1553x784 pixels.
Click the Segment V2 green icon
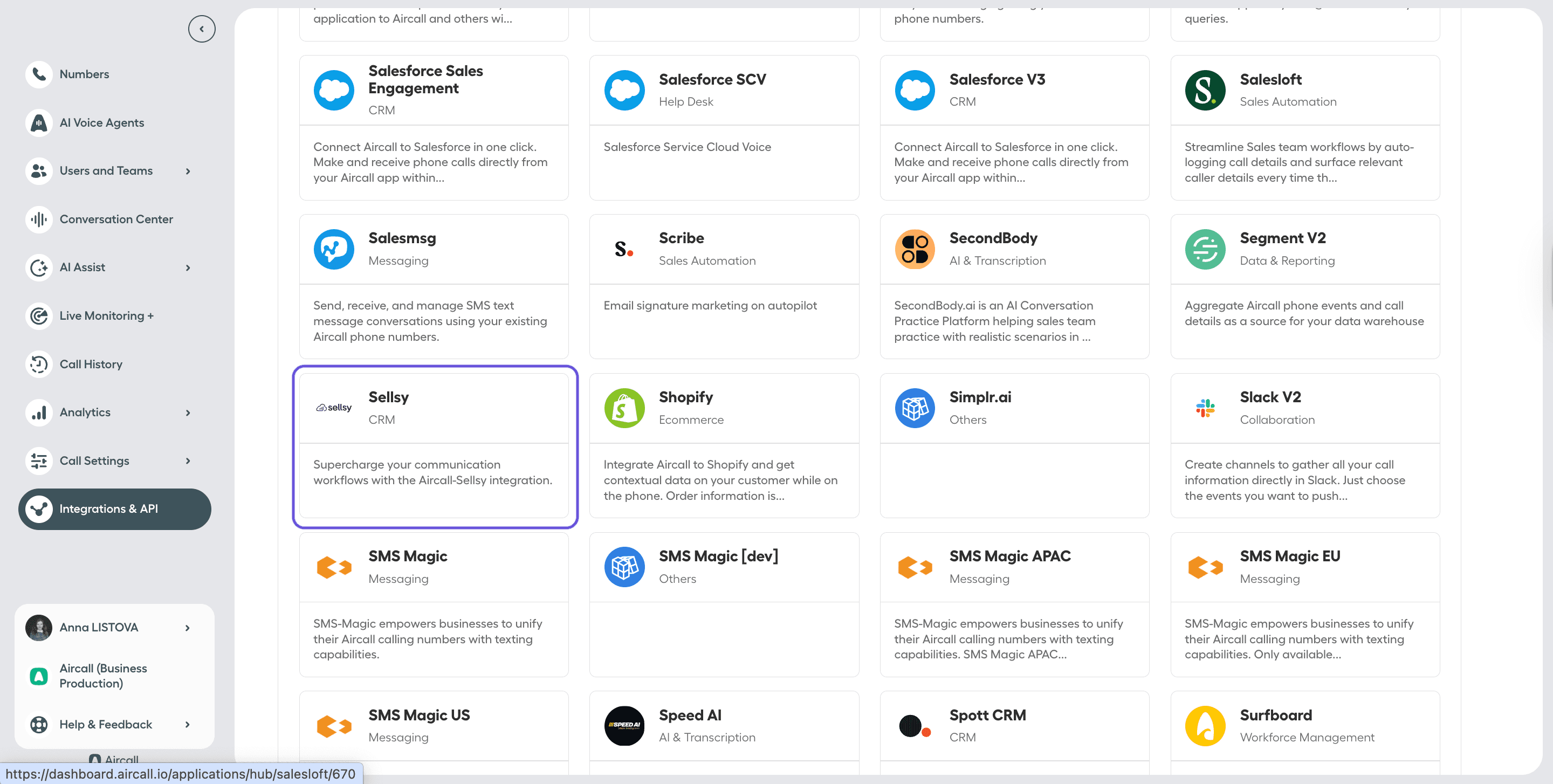[1205, 249]
